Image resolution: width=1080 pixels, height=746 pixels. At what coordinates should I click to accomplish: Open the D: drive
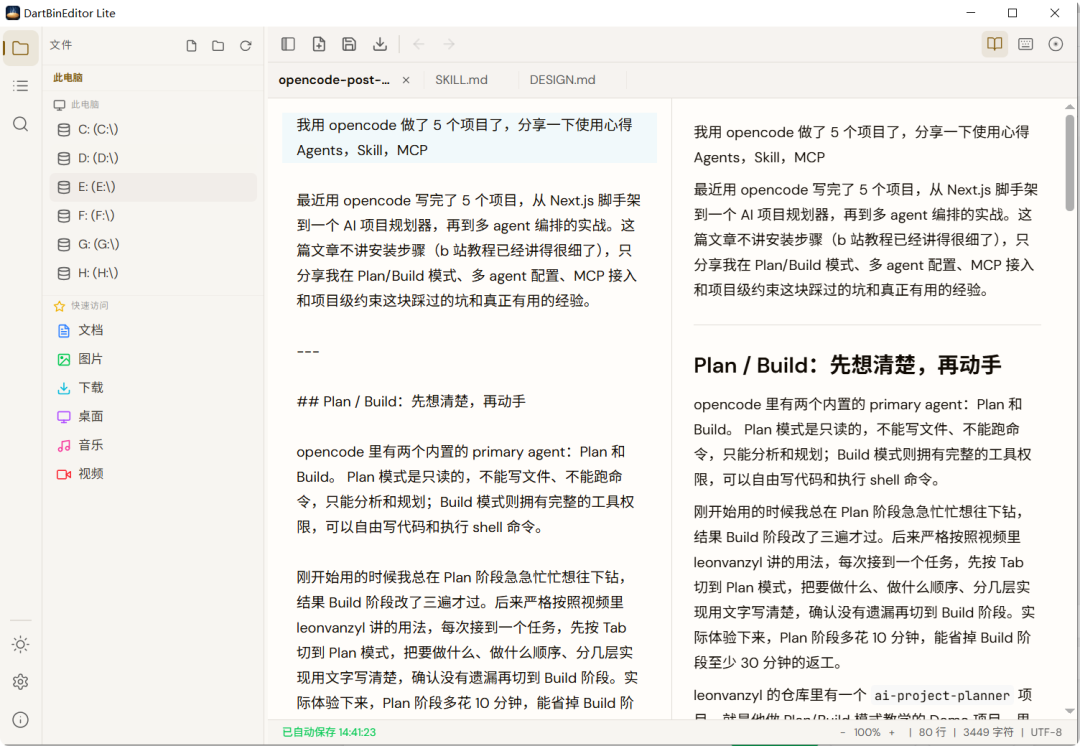click(153, 158)
